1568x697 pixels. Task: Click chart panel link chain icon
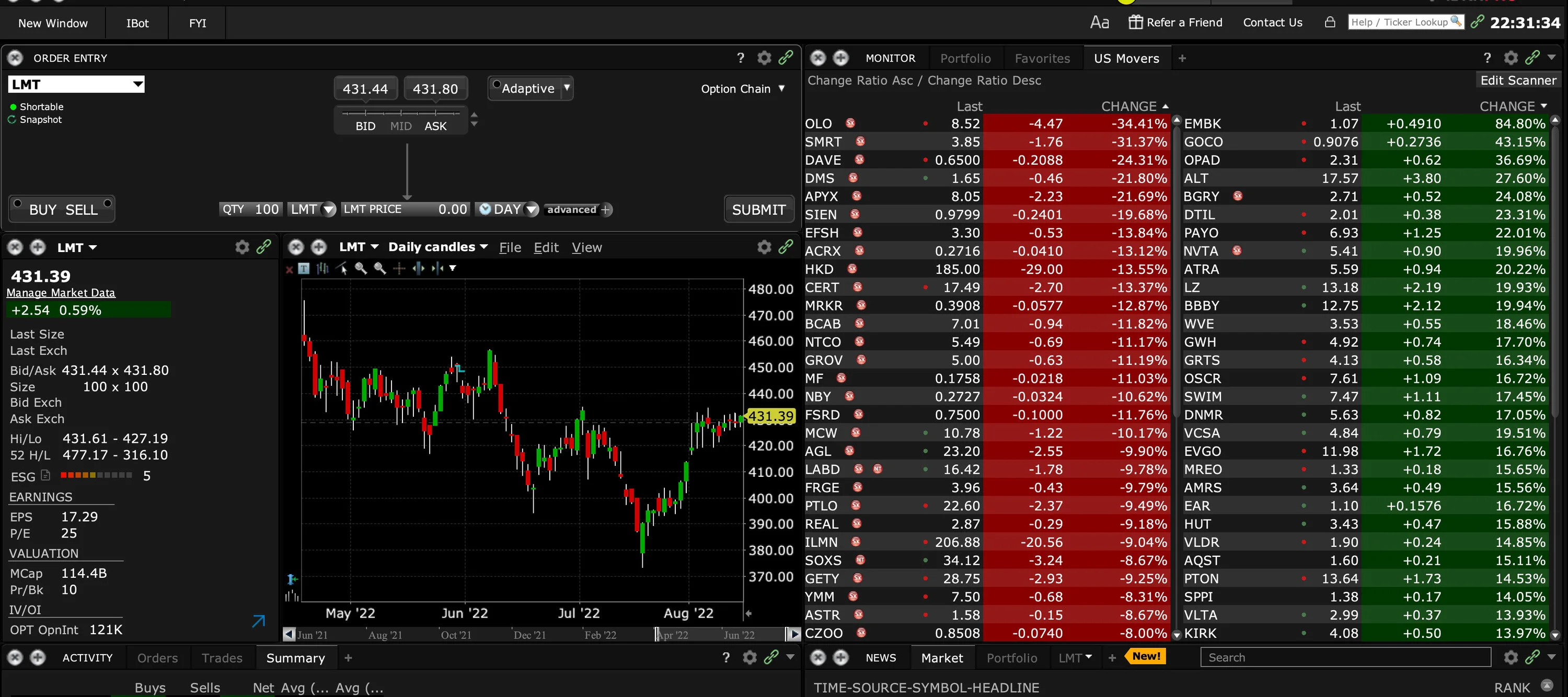786,246
